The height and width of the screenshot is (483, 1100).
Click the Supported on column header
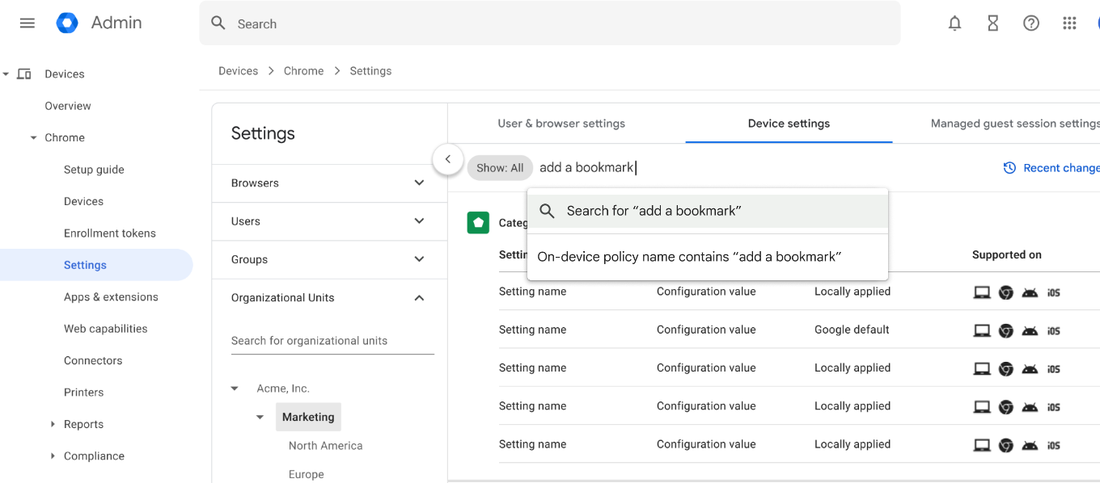click(x=1007, y=255)
